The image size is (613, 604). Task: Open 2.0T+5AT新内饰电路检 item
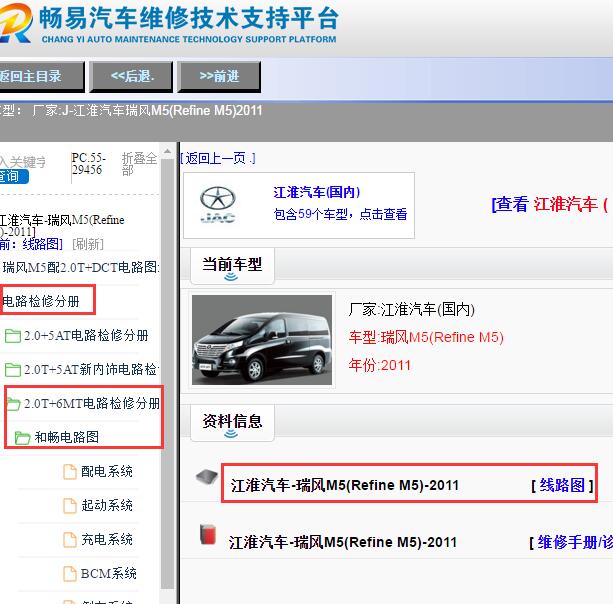tap(91, 369)
